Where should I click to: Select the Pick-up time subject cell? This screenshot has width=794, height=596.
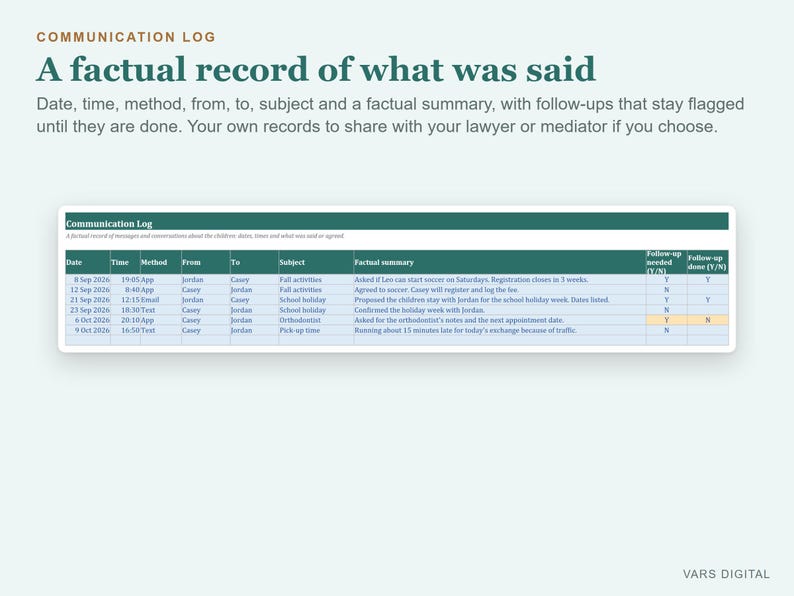pyautogui.click(x=316, y=330)
